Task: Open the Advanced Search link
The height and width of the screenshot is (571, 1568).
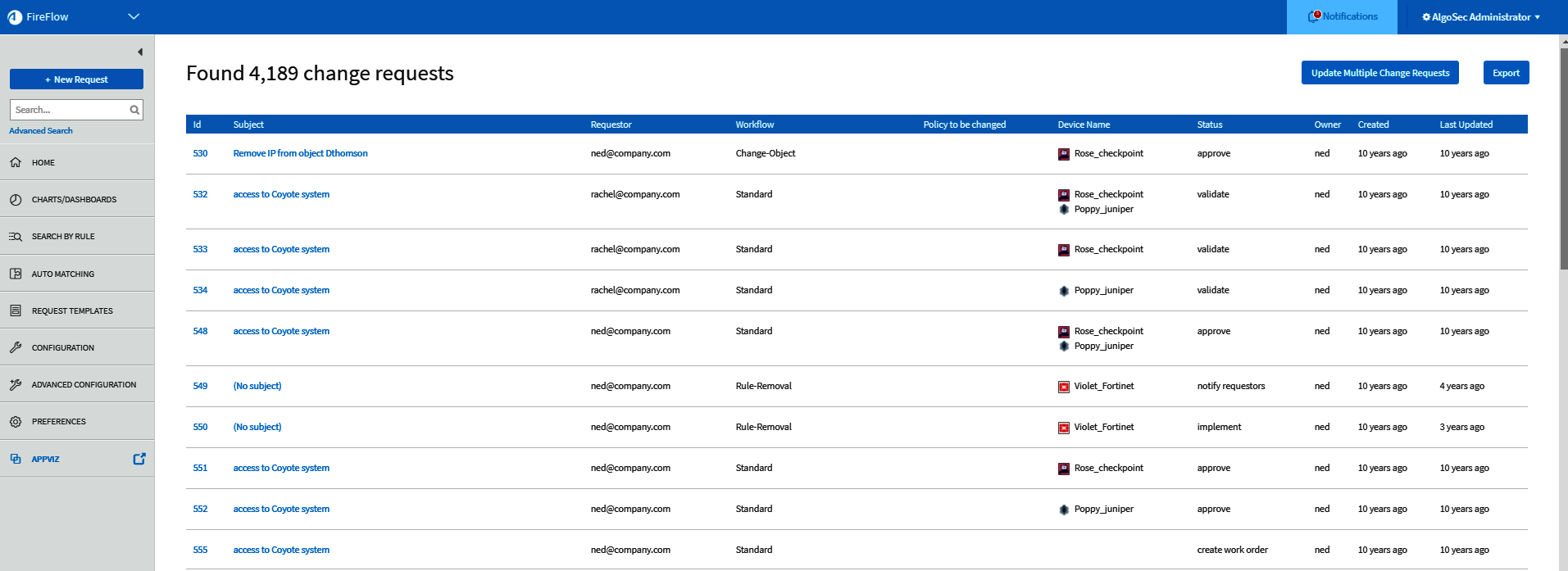Action: [41, 131]
